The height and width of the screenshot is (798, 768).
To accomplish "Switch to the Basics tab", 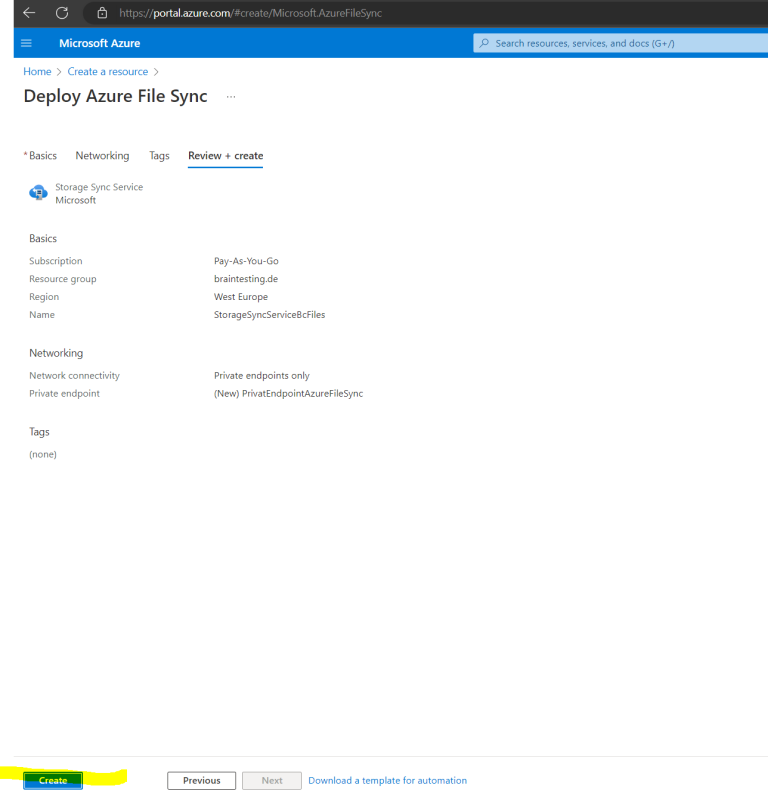I will (x=41, y=156).
